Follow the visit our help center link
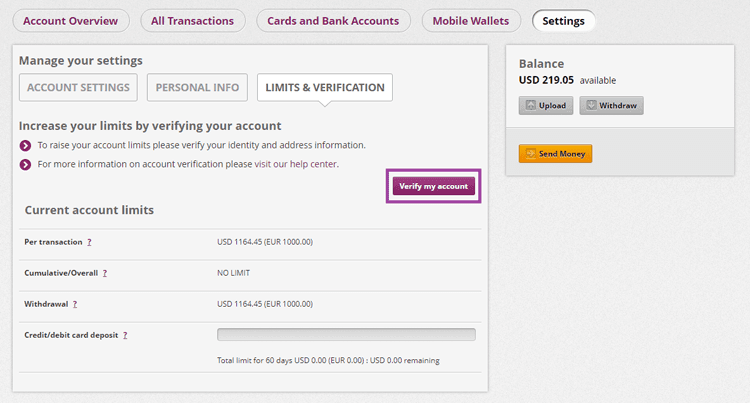 [296, 164]
